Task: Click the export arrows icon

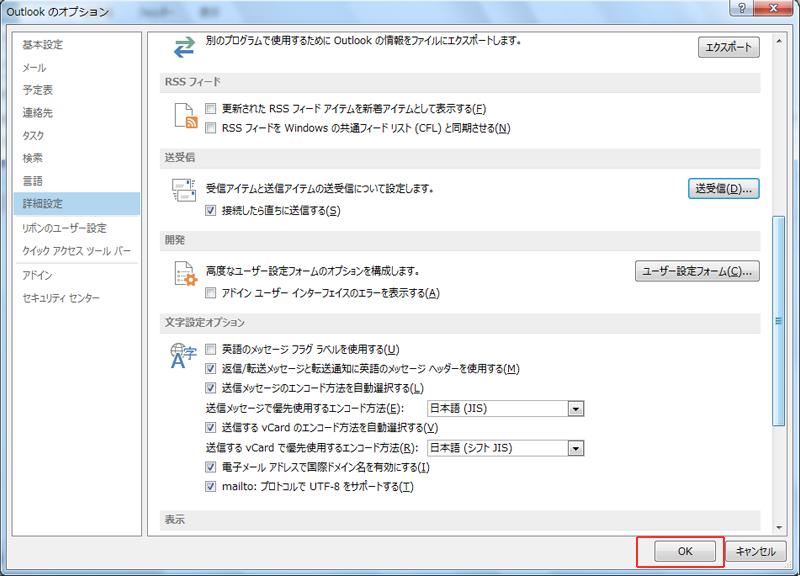Action: [184, 47]
